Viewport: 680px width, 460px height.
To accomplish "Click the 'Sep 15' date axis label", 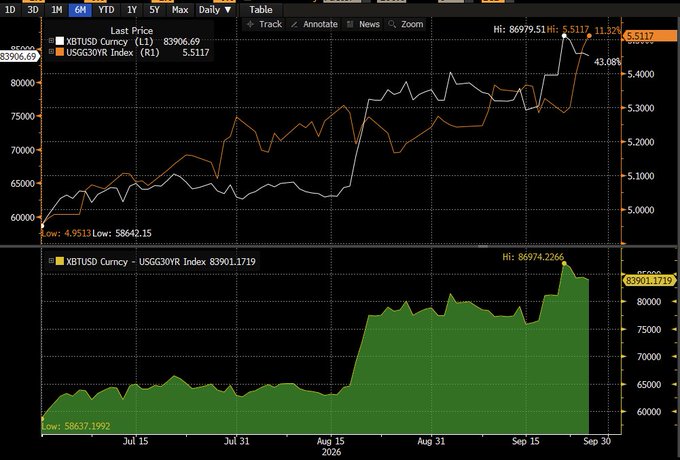I will click(526, 441).
